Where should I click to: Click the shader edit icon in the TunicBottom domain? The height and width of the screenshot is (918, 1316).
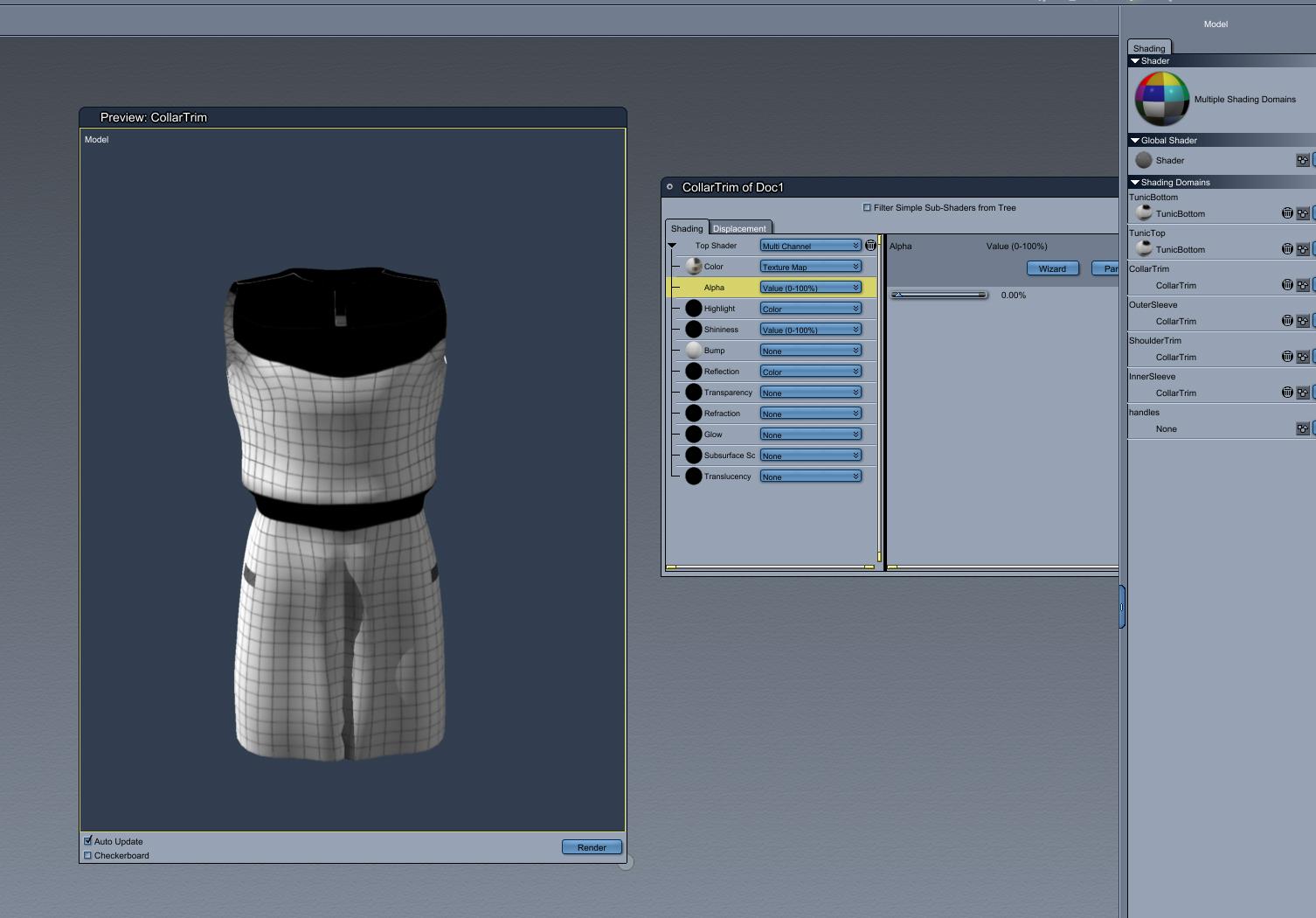click(x=1303, y=213)
